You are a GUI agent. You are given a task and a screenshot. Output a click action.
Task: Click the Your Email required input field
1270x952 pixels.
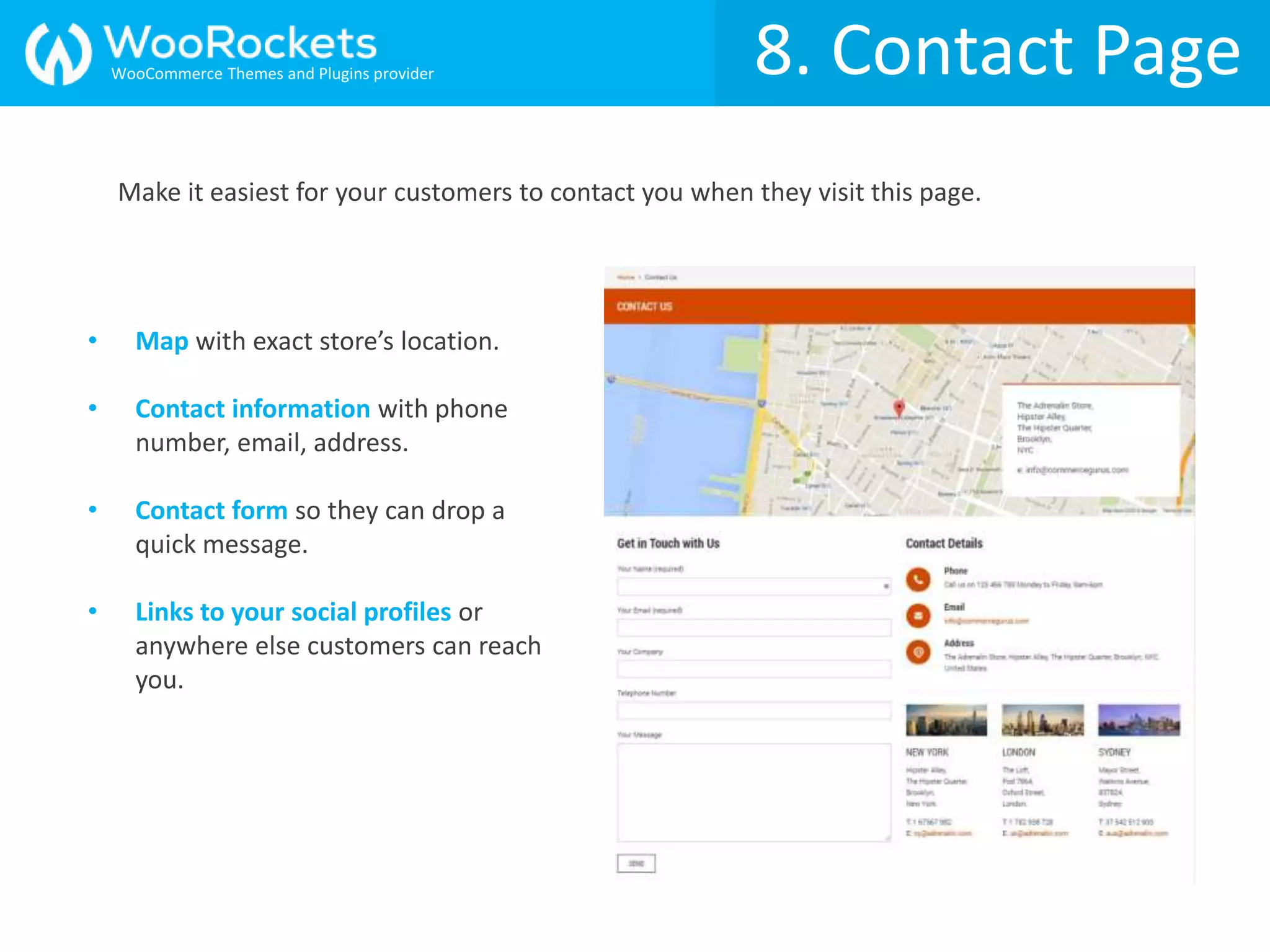pos(754,628)
